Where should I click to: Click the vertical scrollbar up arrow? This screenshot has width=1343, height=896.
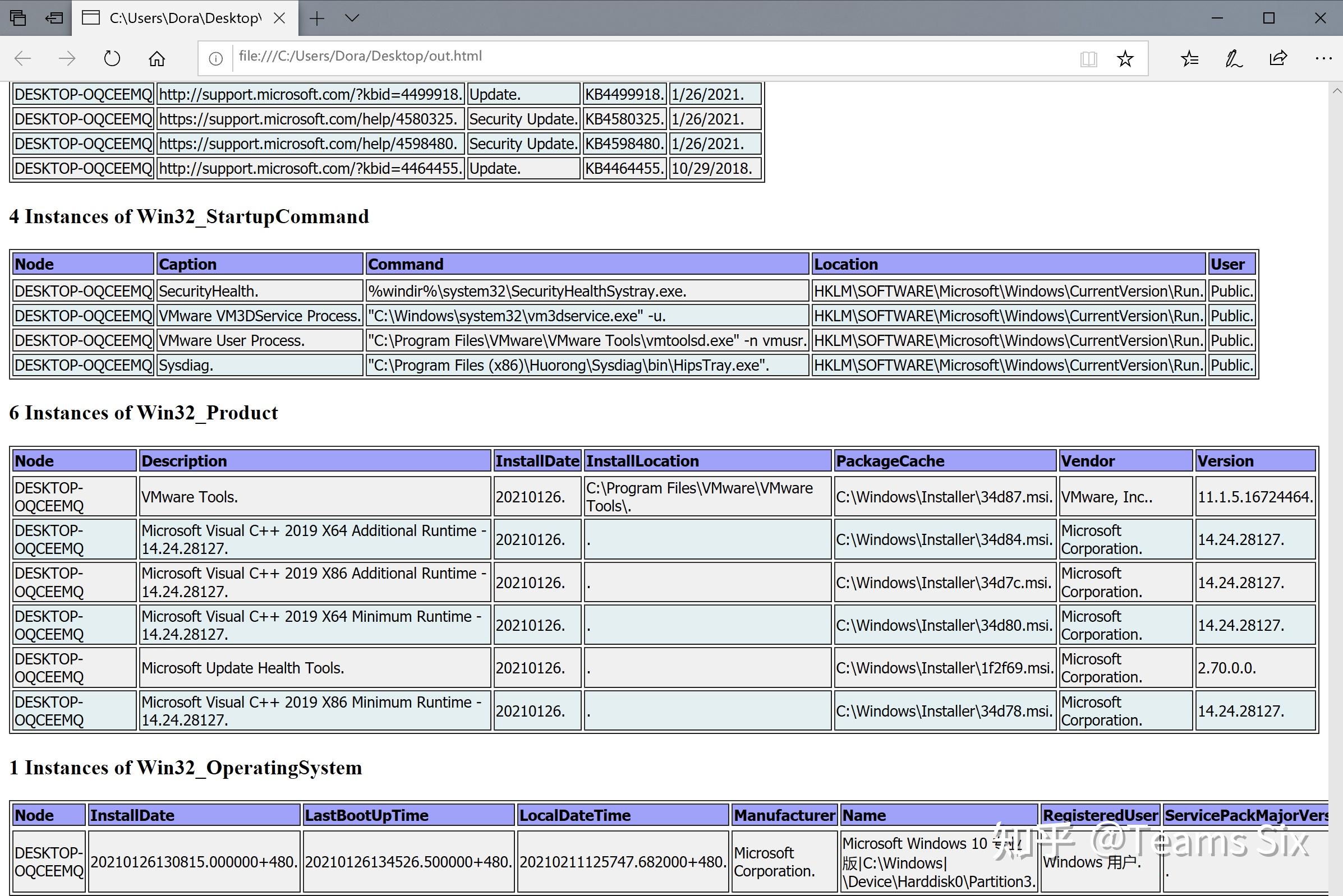(1336, 90)
